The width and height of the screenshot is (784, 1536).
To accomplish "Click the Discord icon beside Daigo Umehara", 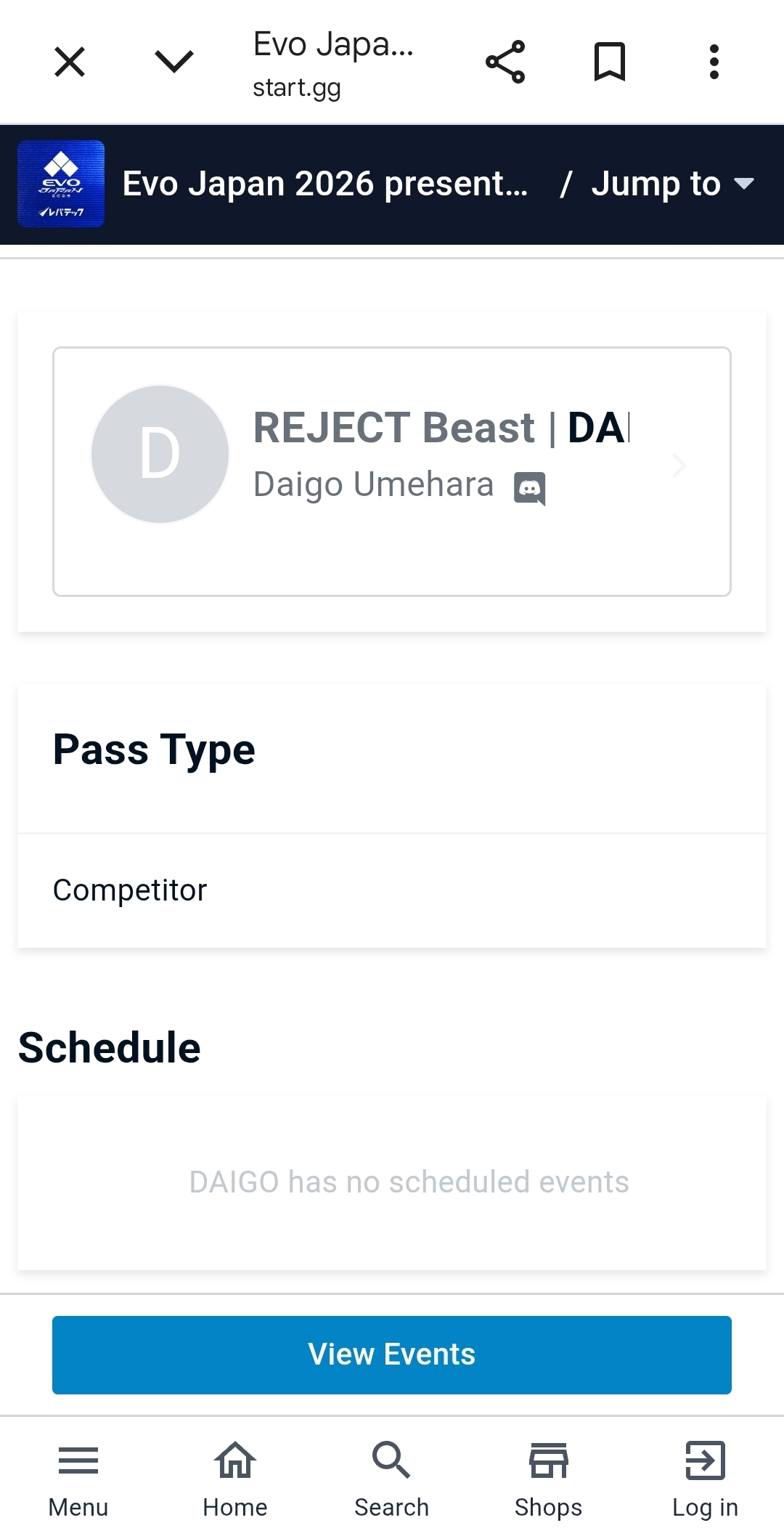I will [530, 487].
